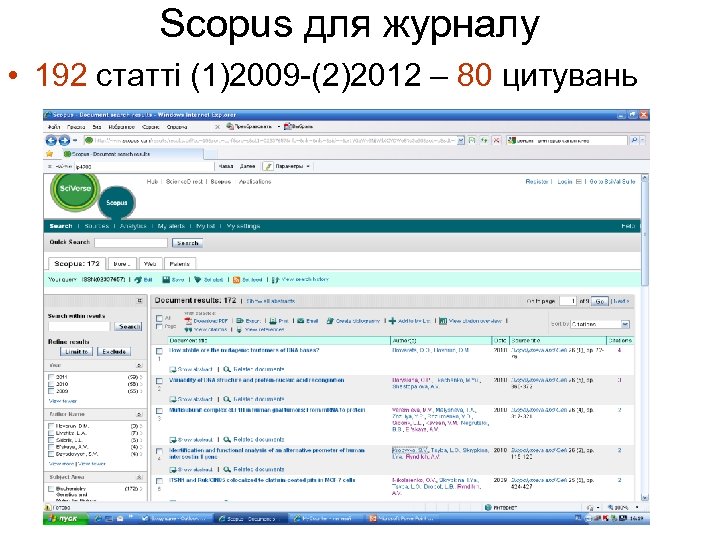This screenshot has width=720, height=540.
Task: Click the Refresh page icon in address bar
Action: (x=484, y=141)
